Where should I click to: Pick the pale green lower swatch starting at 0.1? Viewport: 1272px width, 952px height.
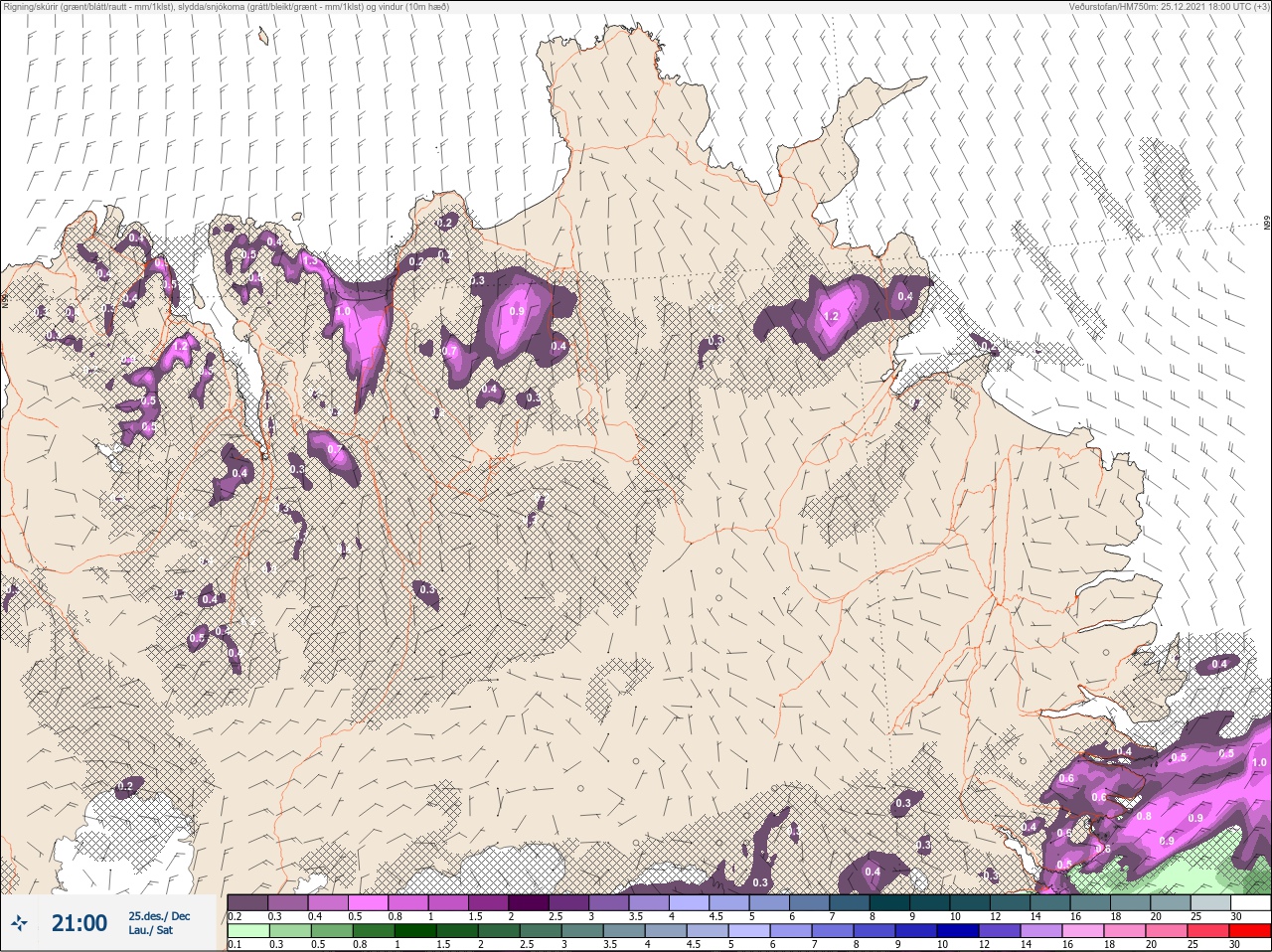point(248,930)
